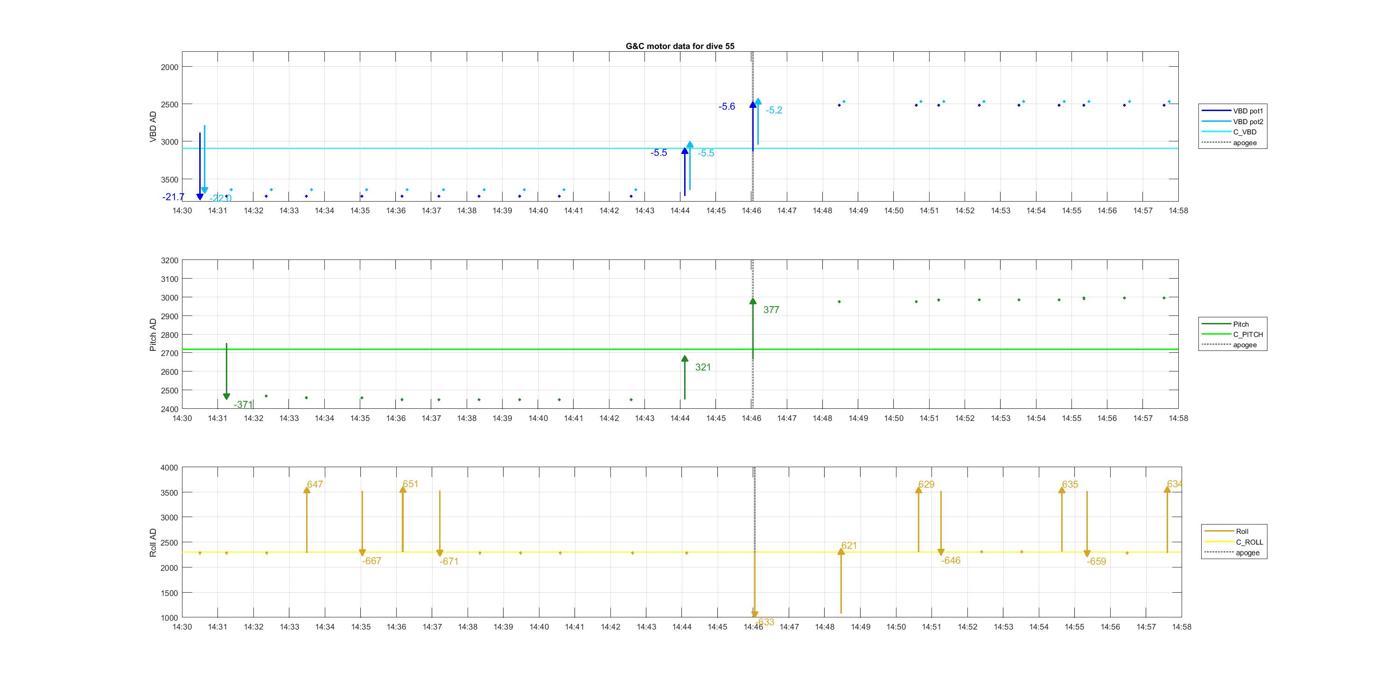This screenshot has width=1400, height=693.
Task: Select the "VBD pot1" legend entry
Action: point(1234,111)
